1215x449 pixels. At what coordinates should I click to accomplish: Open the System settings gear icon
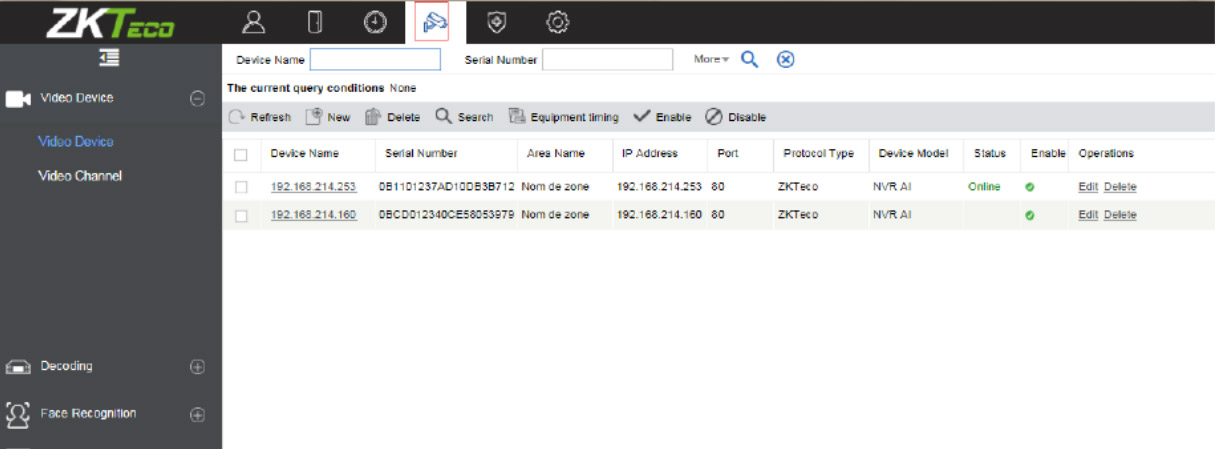click(558, 21)
